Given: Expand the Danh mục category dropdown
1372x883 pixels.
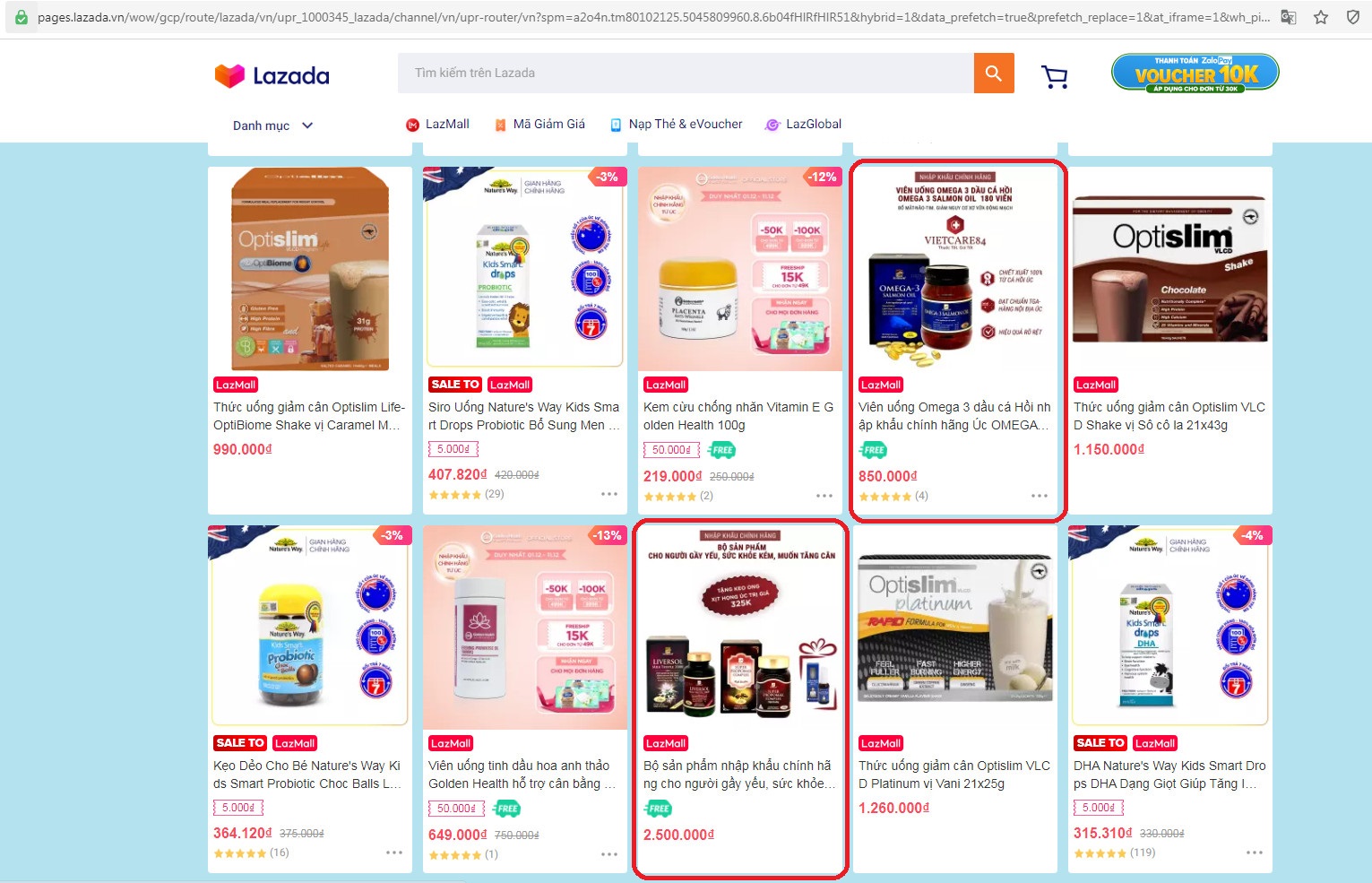Looking at the screenshot, I should [x=272, y=126].
